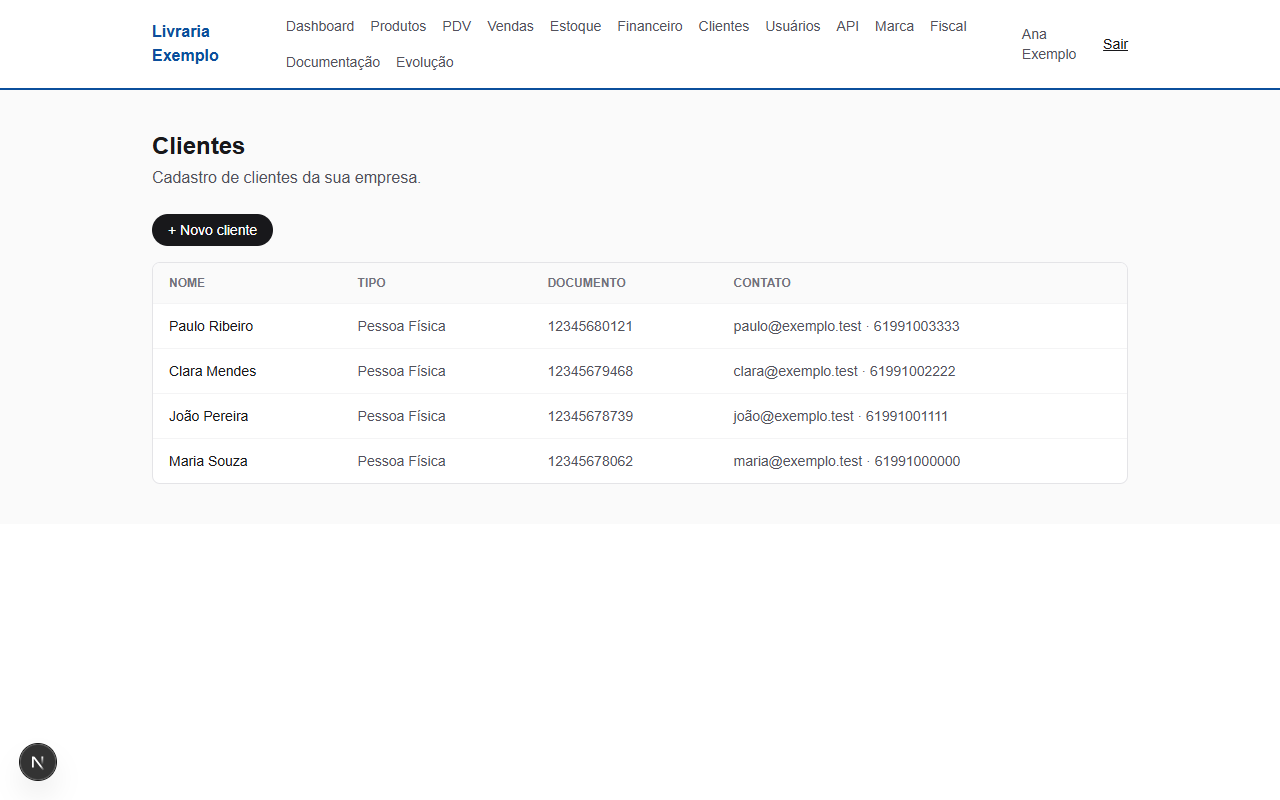Open the Next.js dev tools icon
The image size is (1280, 800).
(38, 762)
